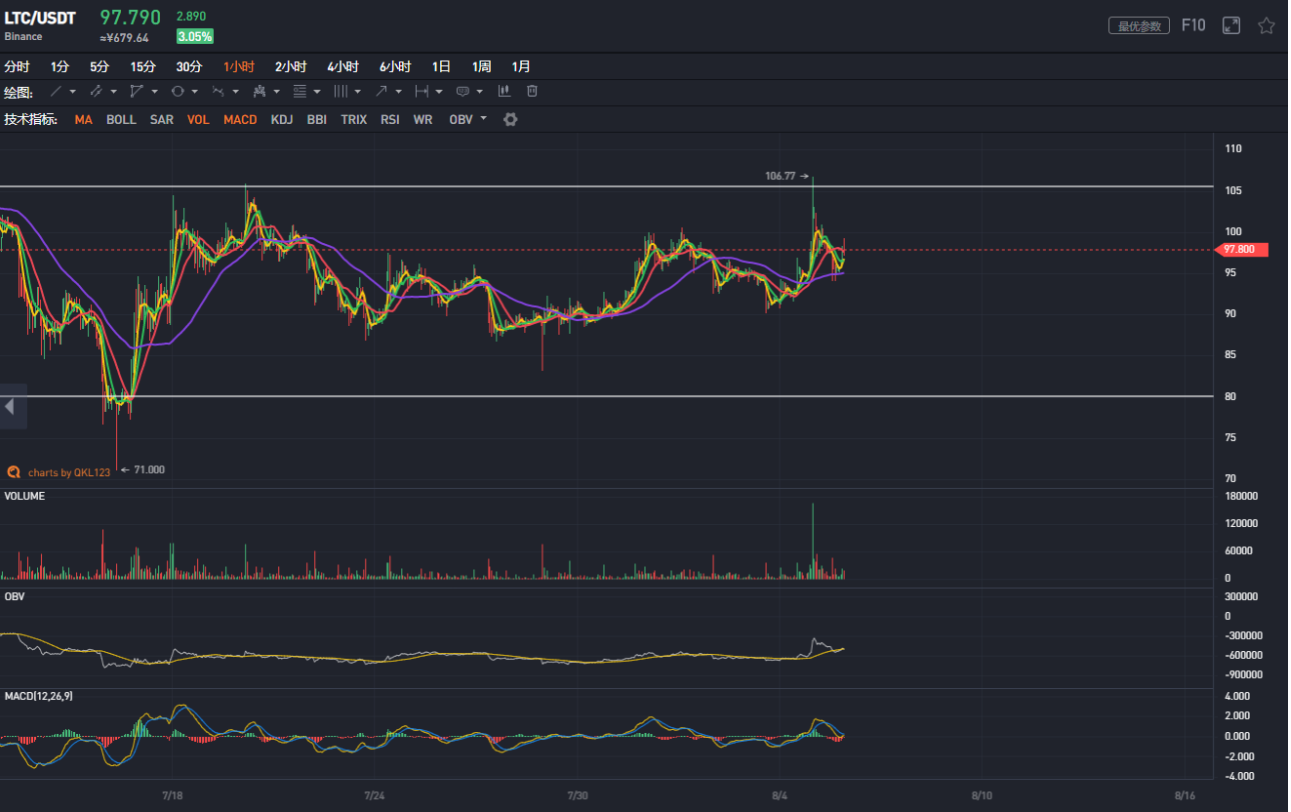This screenshot has height=812, width=1291.
Task: Switch to 5分 timeframe
Action: point(99,67)
